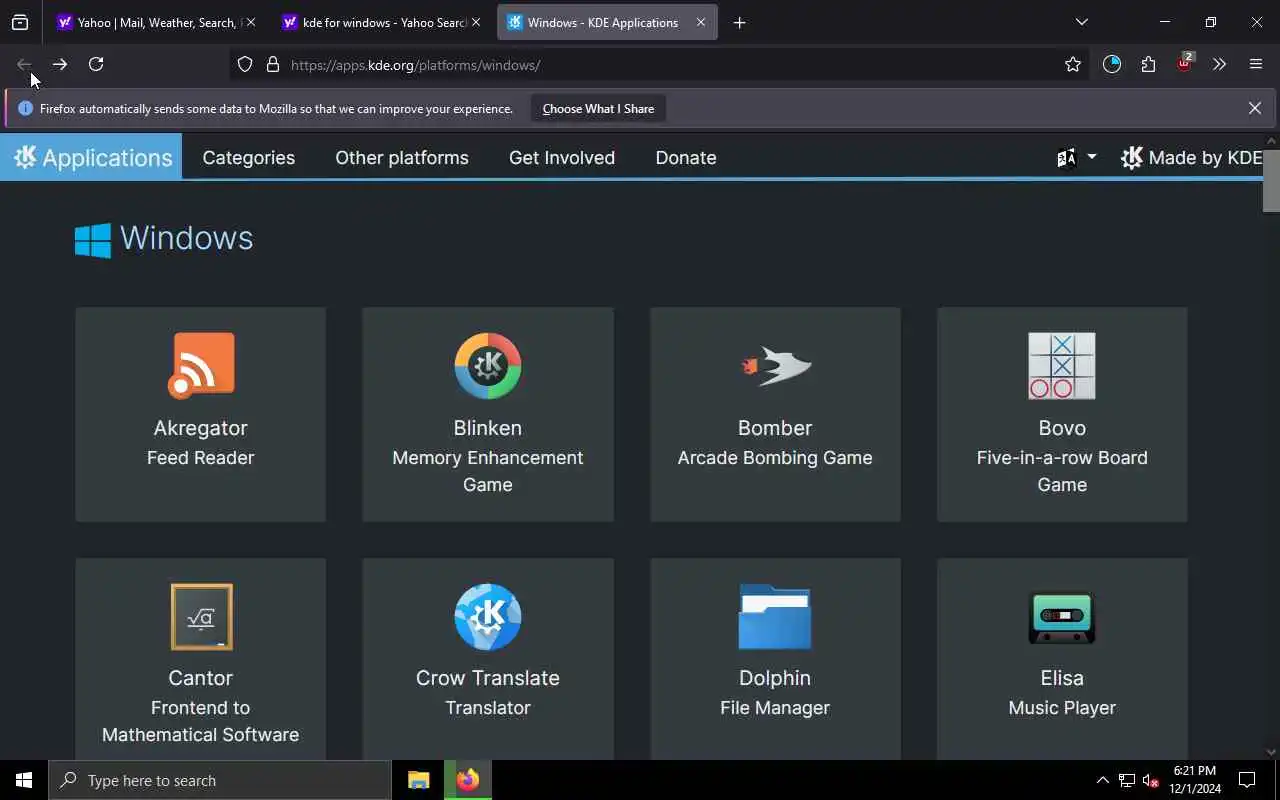Open the circular toolbar icon beside the bookmark star

coord(1112,64)
